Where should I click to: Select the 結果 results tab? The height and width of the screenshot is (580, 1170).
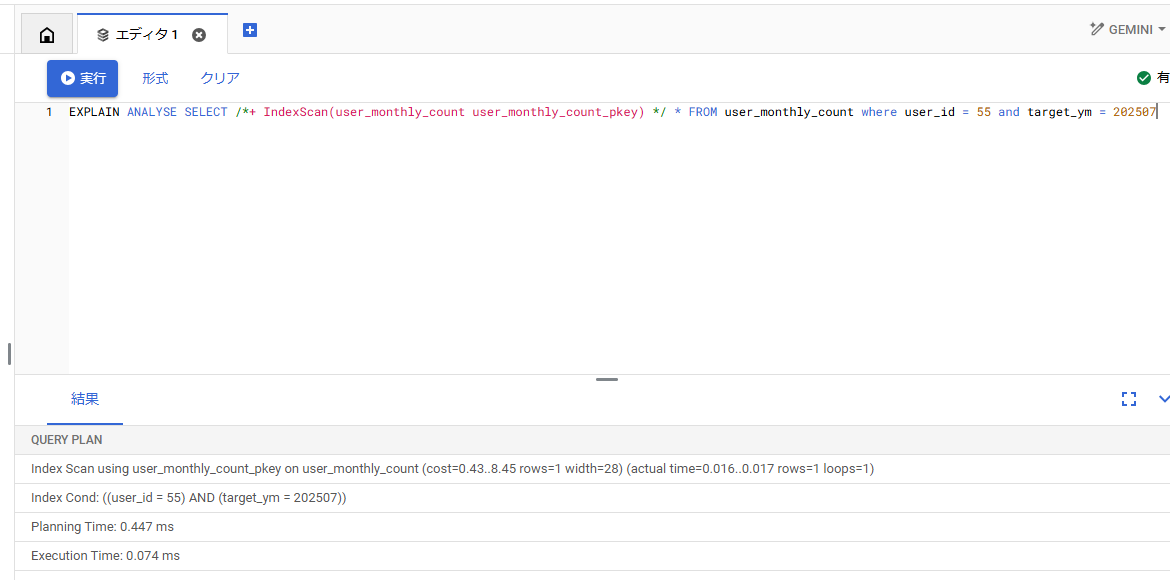(x=85, y=399)
